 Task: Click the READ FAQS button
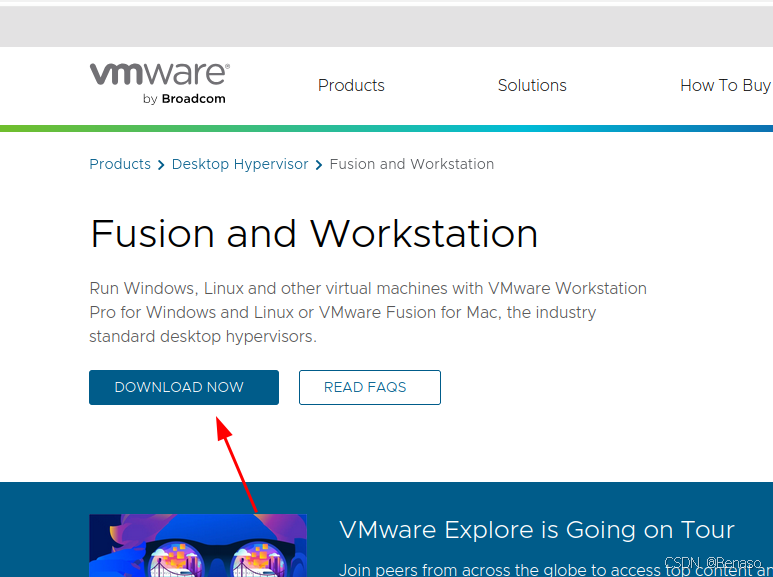[x=370, y=387]
